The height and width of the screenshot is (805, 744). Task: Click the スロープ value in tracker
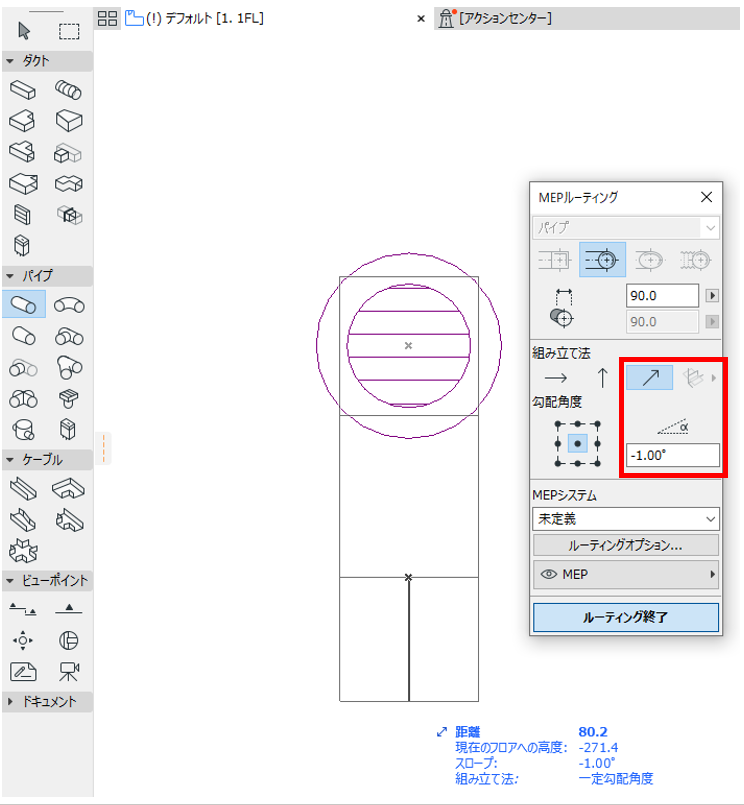click(x=597, y=763)
